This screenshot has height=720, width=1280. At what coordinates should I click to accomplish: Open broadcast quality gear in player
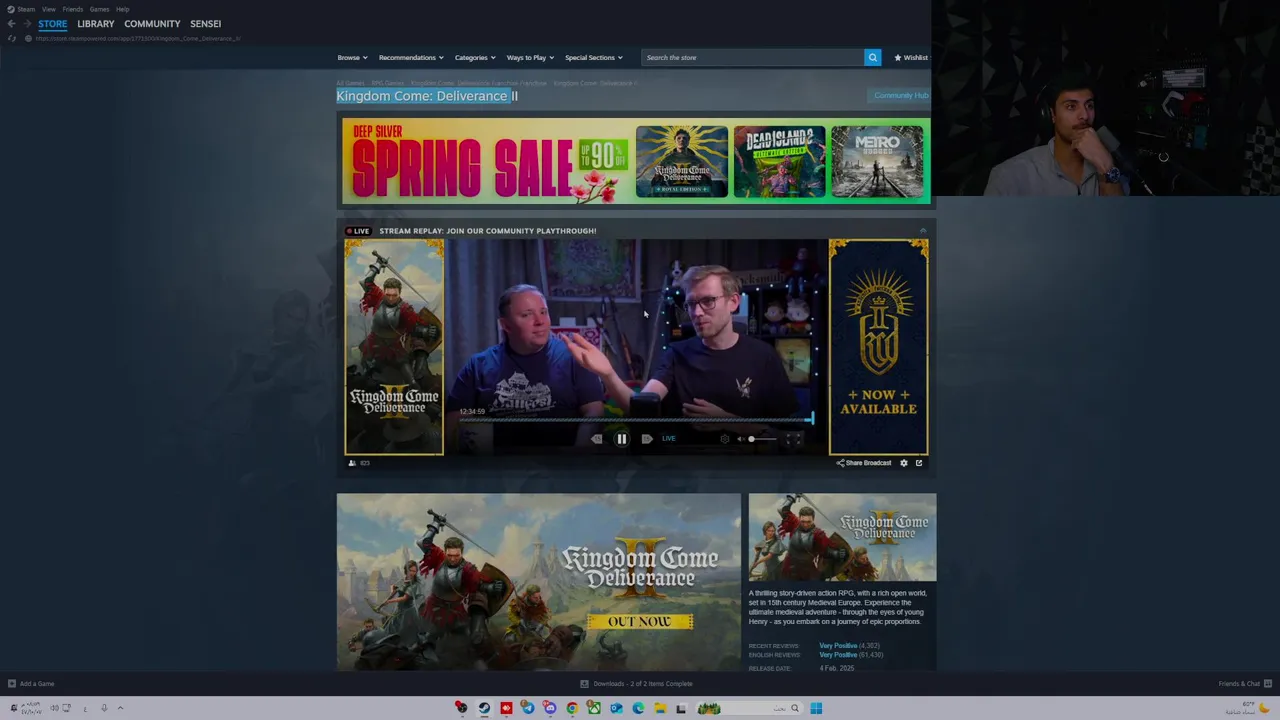(725, 438)
